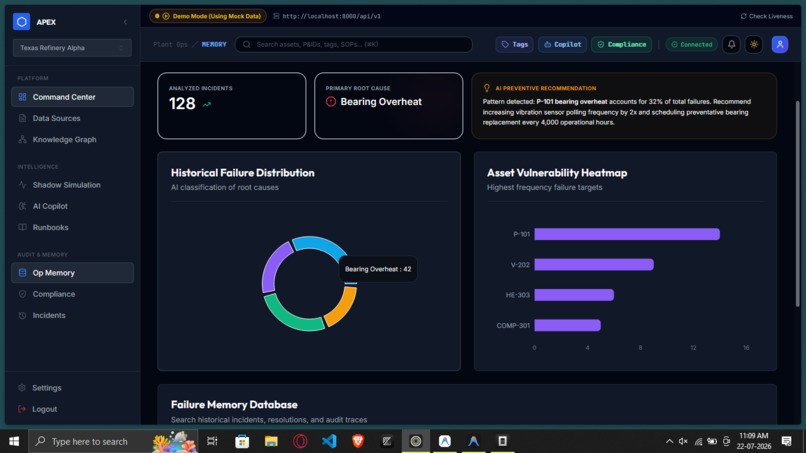This screenshot has height=453, width=806.
Task: Open the Incidents page
Action: (x=72, y=315)
